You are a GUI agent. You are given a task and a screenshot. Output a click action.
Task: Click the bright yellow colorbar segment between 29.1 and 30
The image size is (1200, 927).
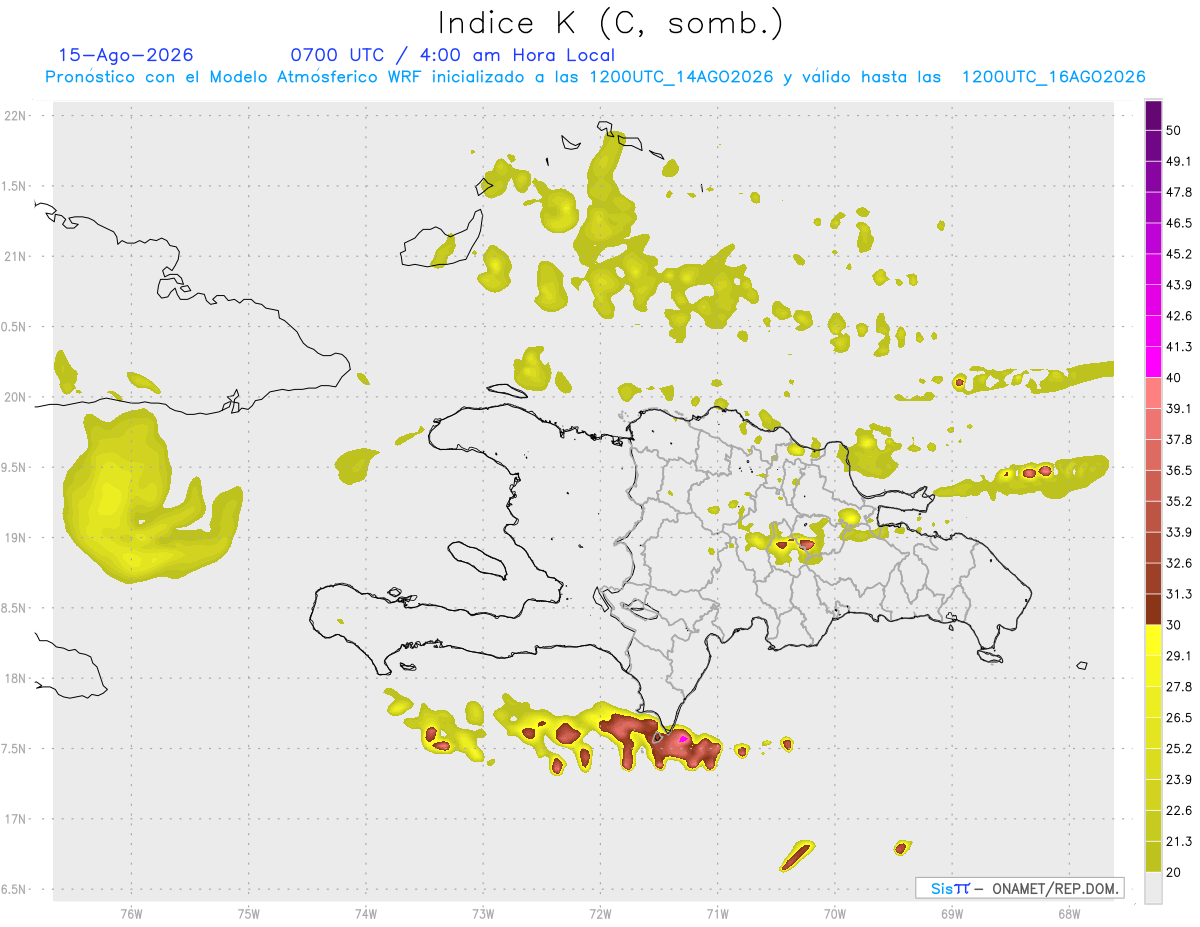1153,640
